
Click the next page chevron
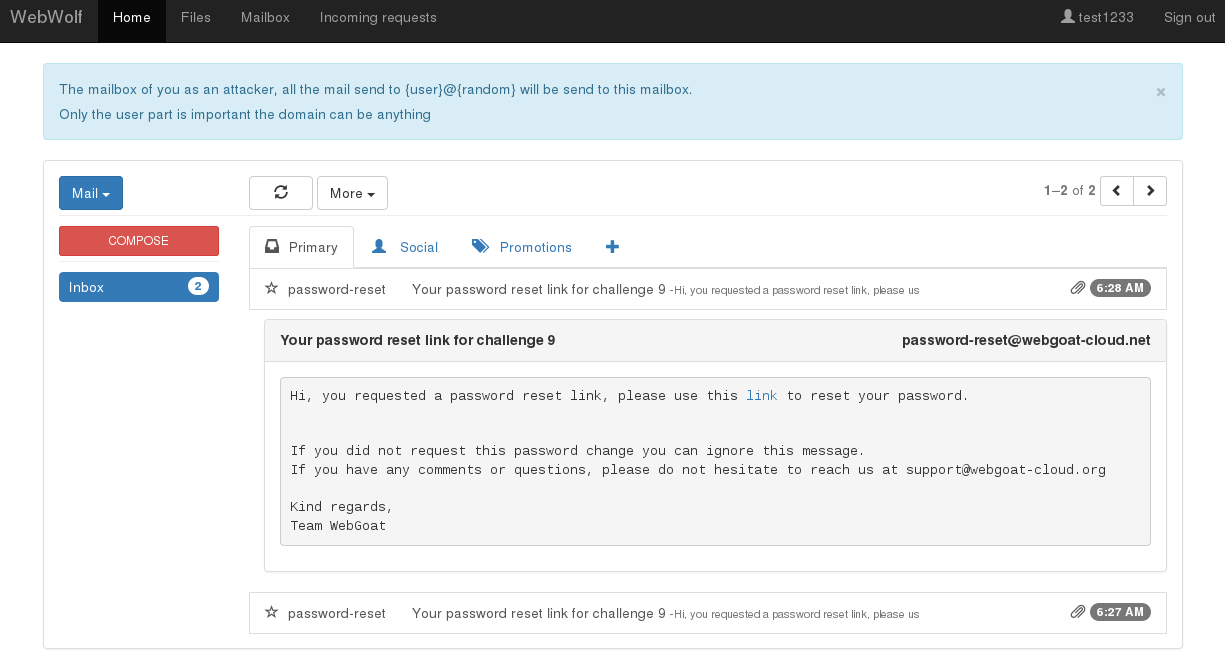(x=1150, y=190)
